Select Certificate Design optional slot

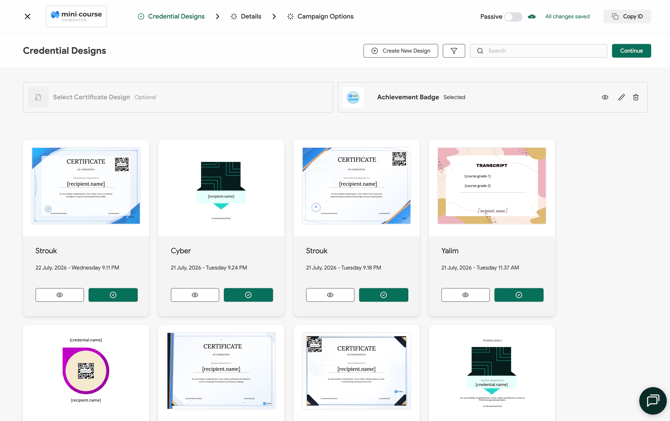pos(178,97)
